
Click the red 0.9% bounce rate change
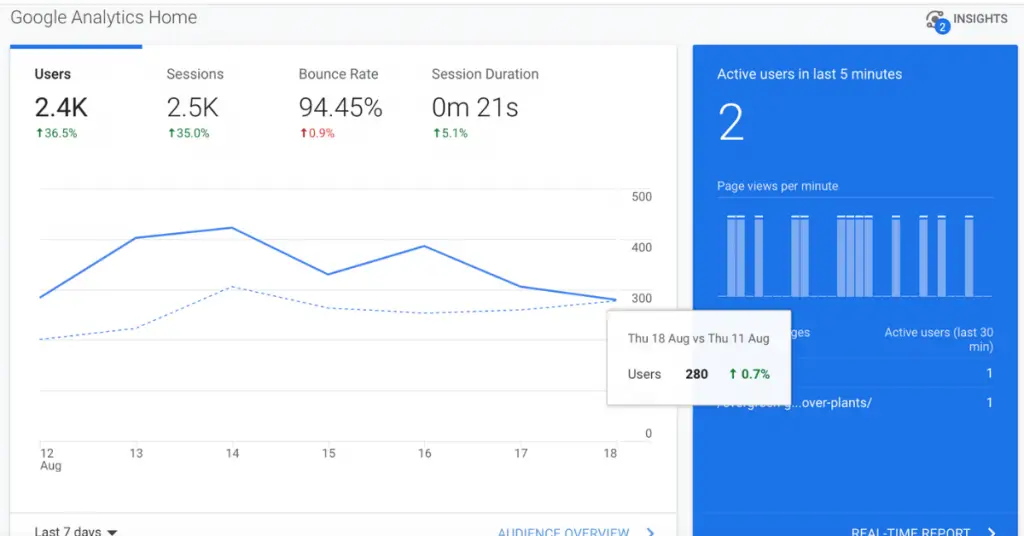[x=317, y=133]
